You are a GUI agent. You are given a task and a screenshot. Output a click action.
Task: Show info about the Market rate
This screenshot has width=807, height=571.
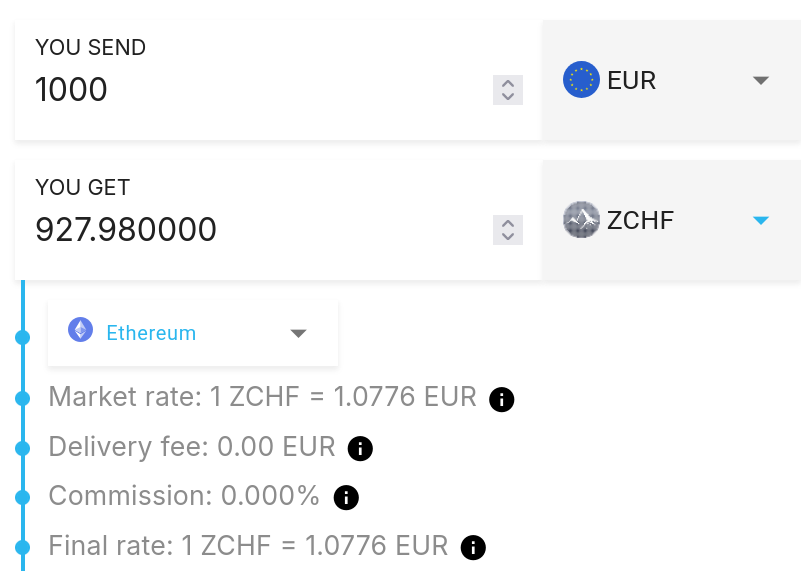tap(502, 400)
